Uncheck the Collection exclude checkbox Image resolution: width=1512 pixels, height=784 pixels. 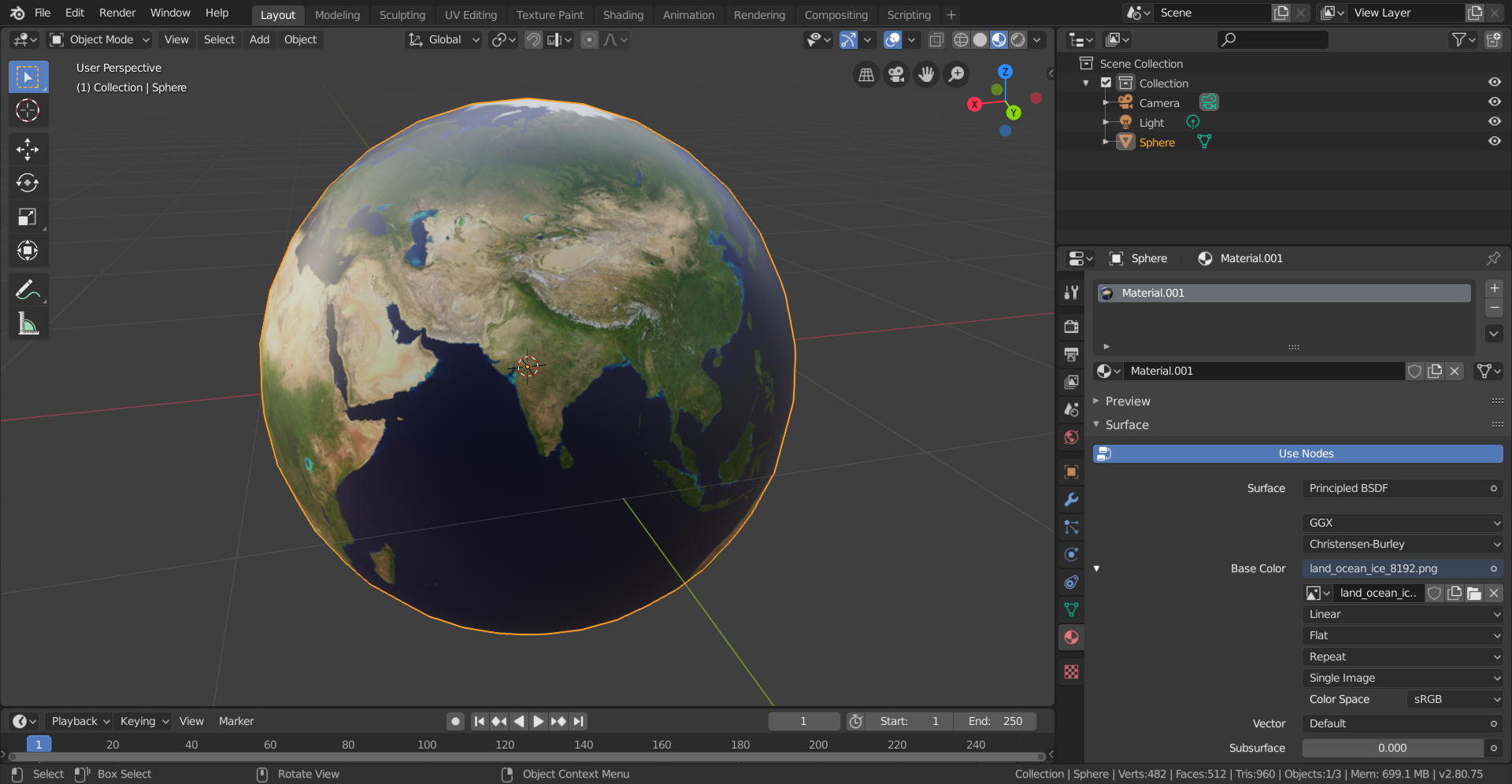pyautogui.click(x=1106, y=83)
